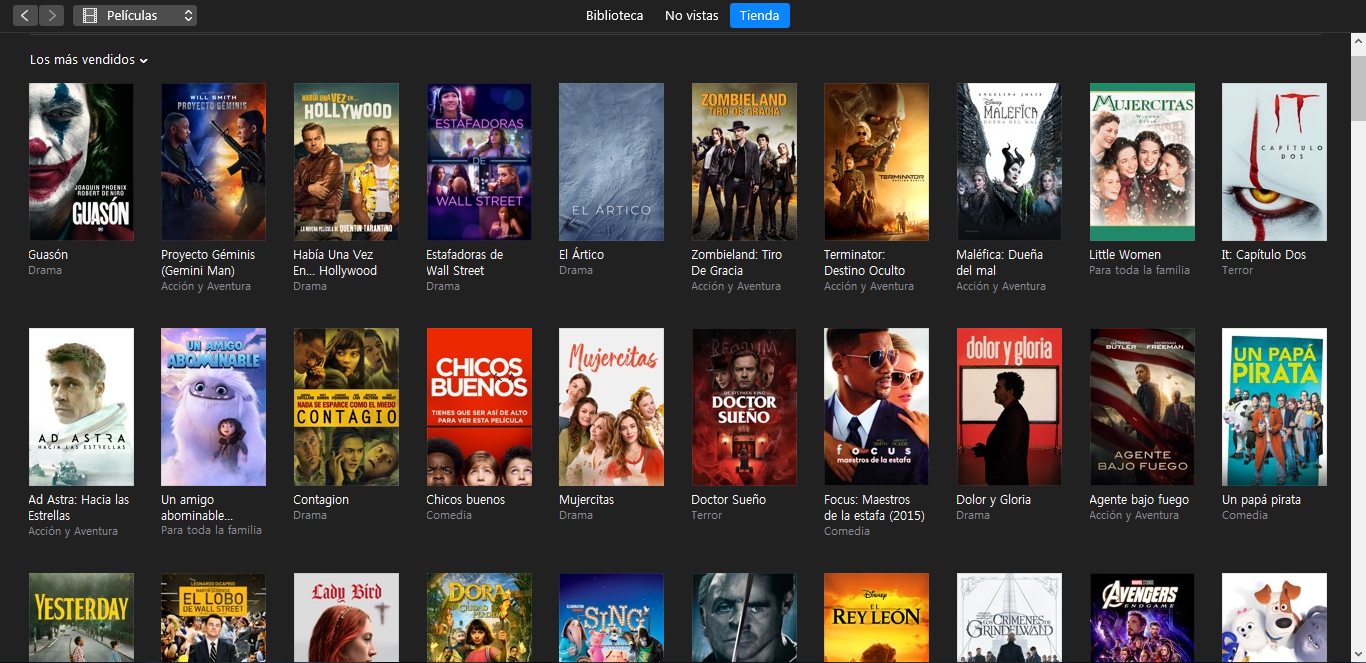
Task: Click the Ad Astra: Hacia las Estrellas title
Action: 79,508
